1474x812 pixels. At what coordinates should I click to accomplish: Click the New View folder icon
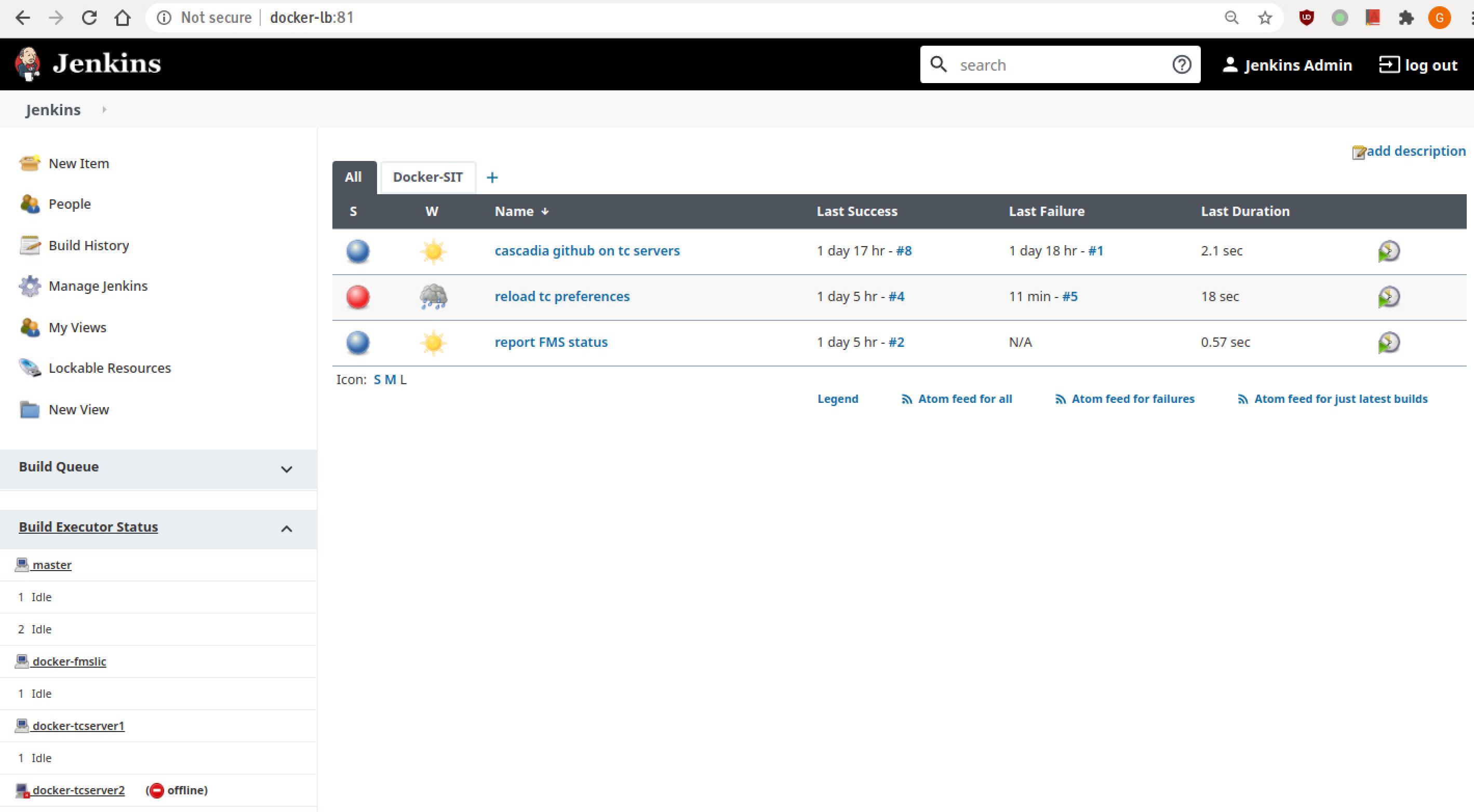point(30,410)
